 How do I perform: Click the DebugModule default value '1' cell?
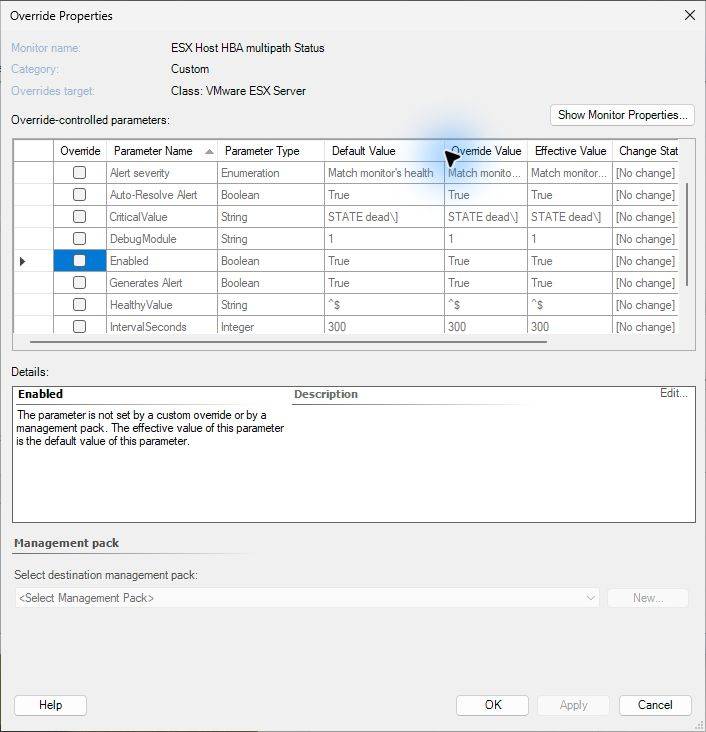point(384,239)
